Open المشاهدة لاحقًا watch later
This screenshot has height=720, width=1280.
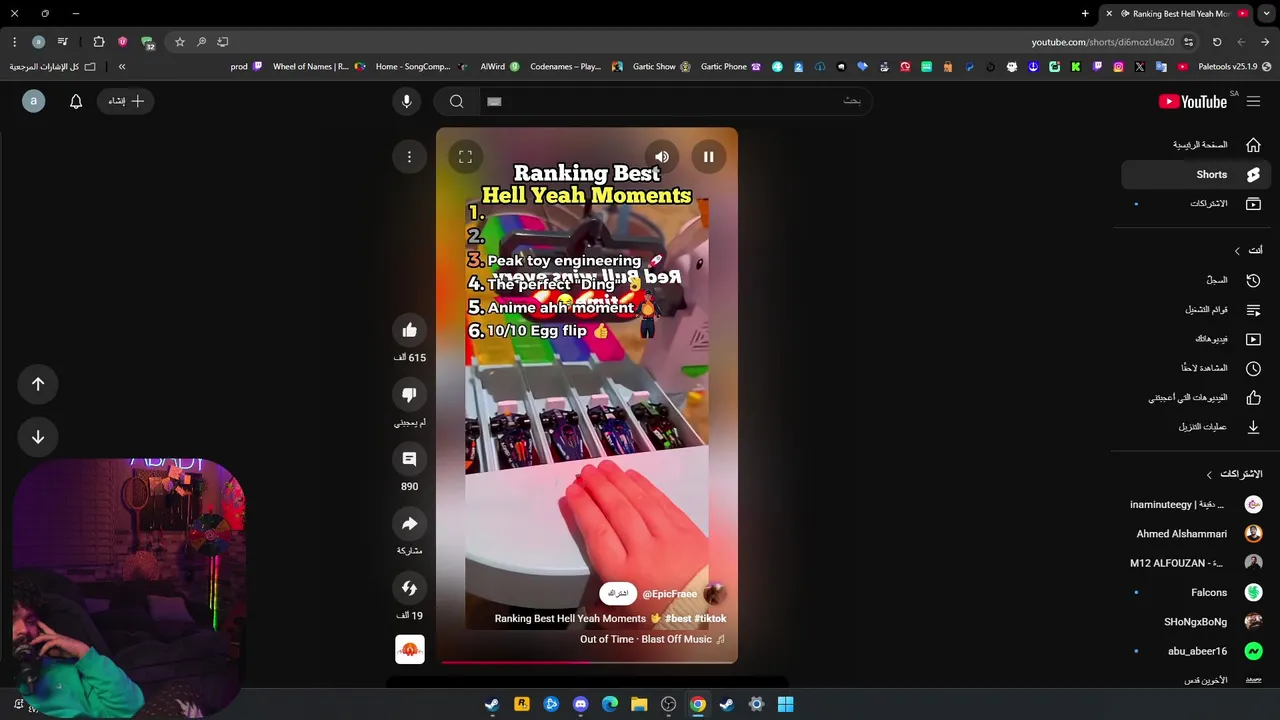[1196, 368]
